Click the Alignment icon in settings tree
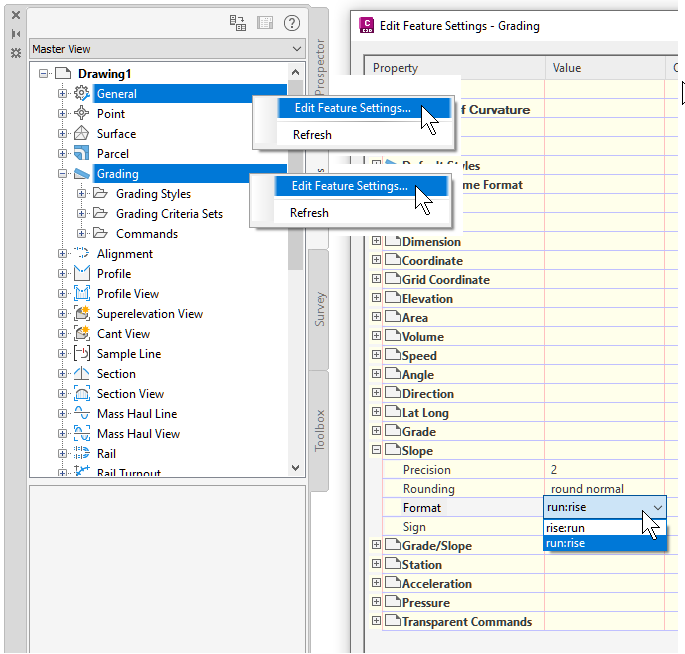This screenshot has height=654, width=685. tap(82, 253)
